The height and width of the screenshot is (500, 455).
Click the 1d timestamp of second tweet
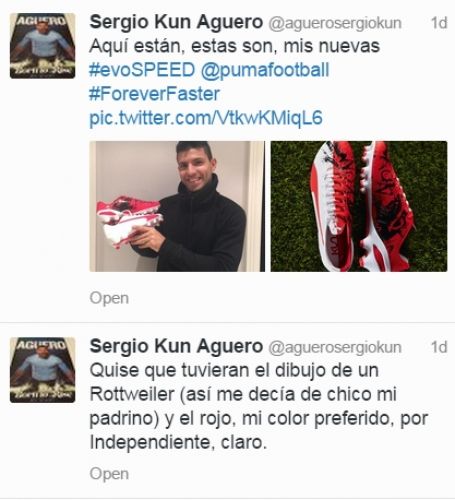439,347
